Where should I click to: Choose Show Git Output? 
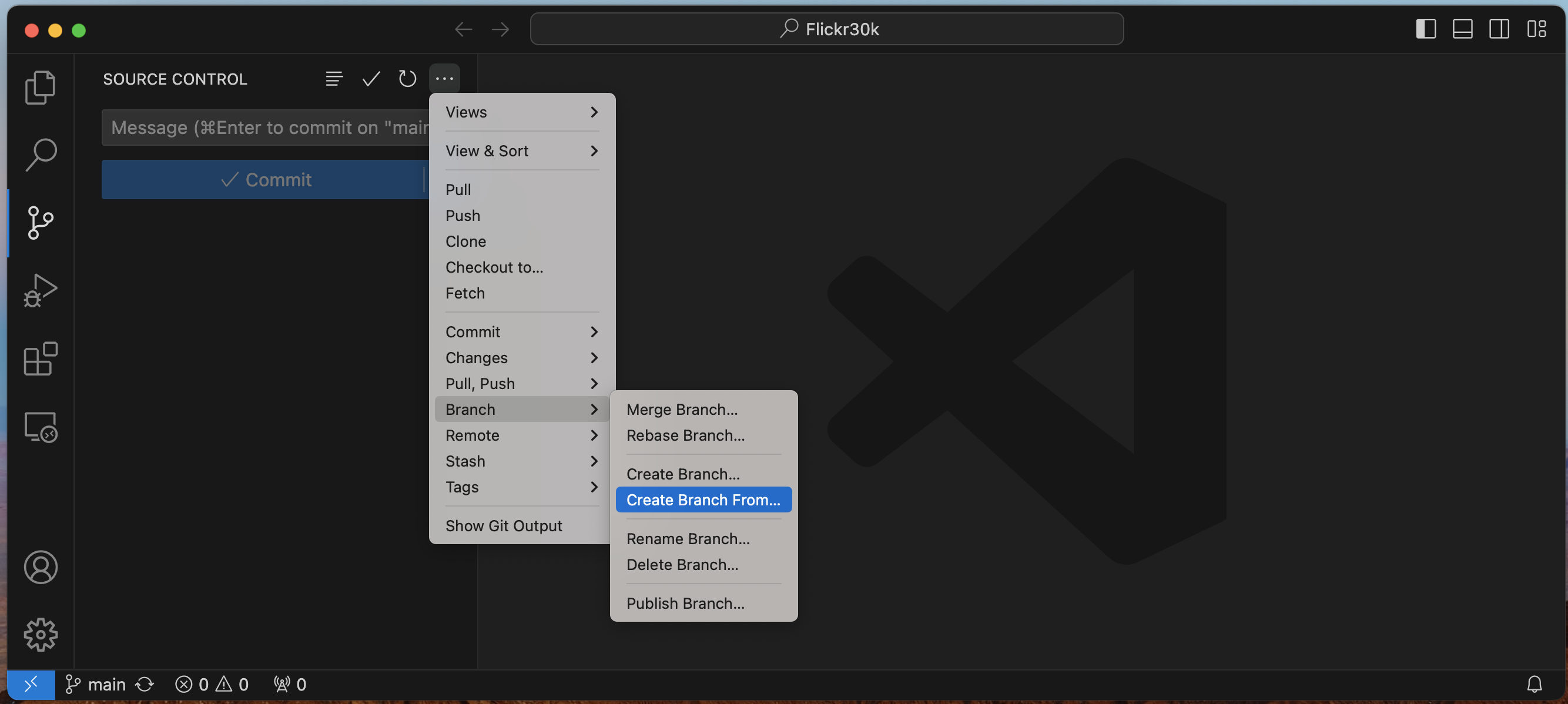tap(504, 526)
